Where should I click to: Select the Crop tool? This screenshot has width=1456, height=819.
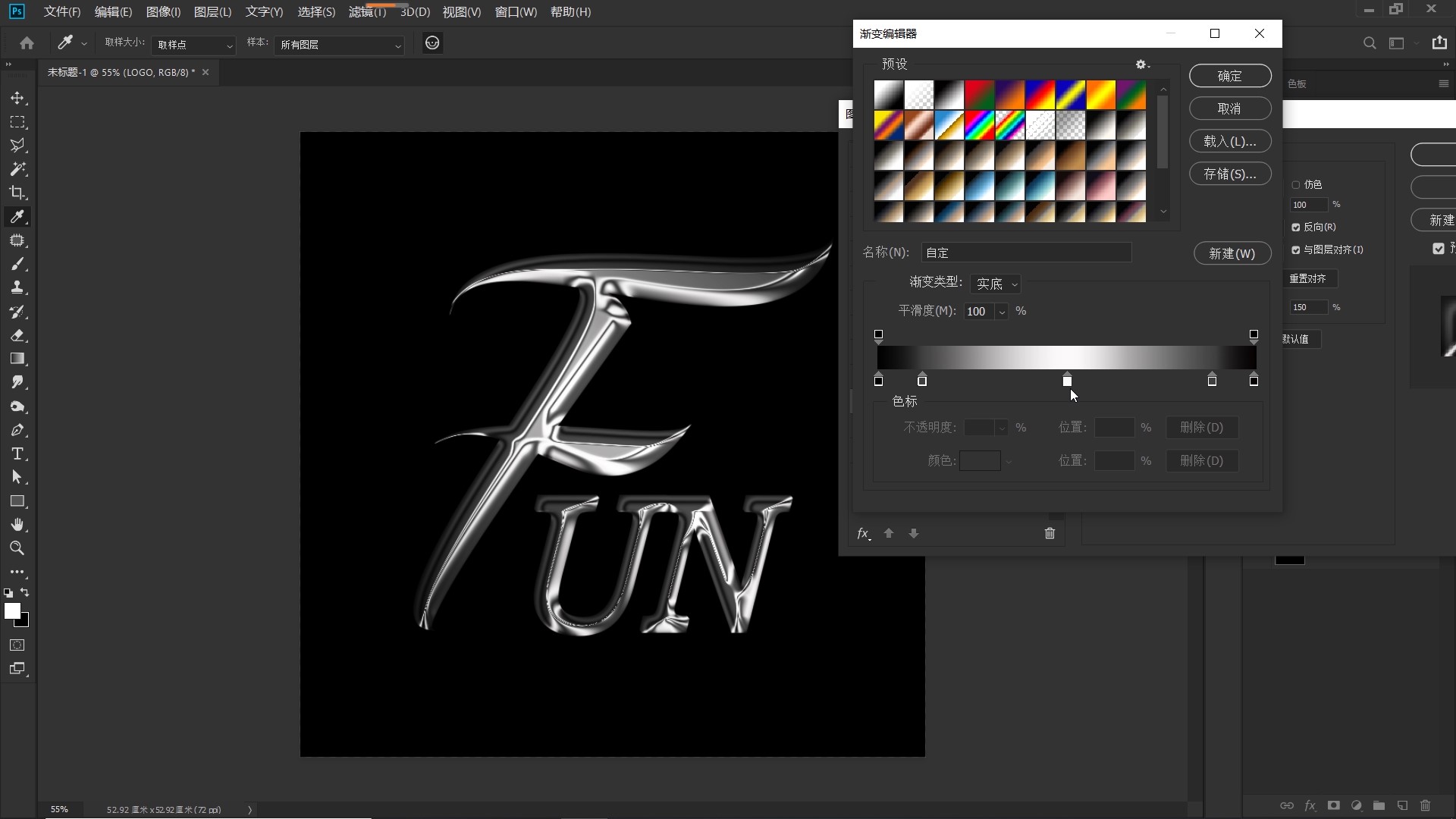(17, 193)
